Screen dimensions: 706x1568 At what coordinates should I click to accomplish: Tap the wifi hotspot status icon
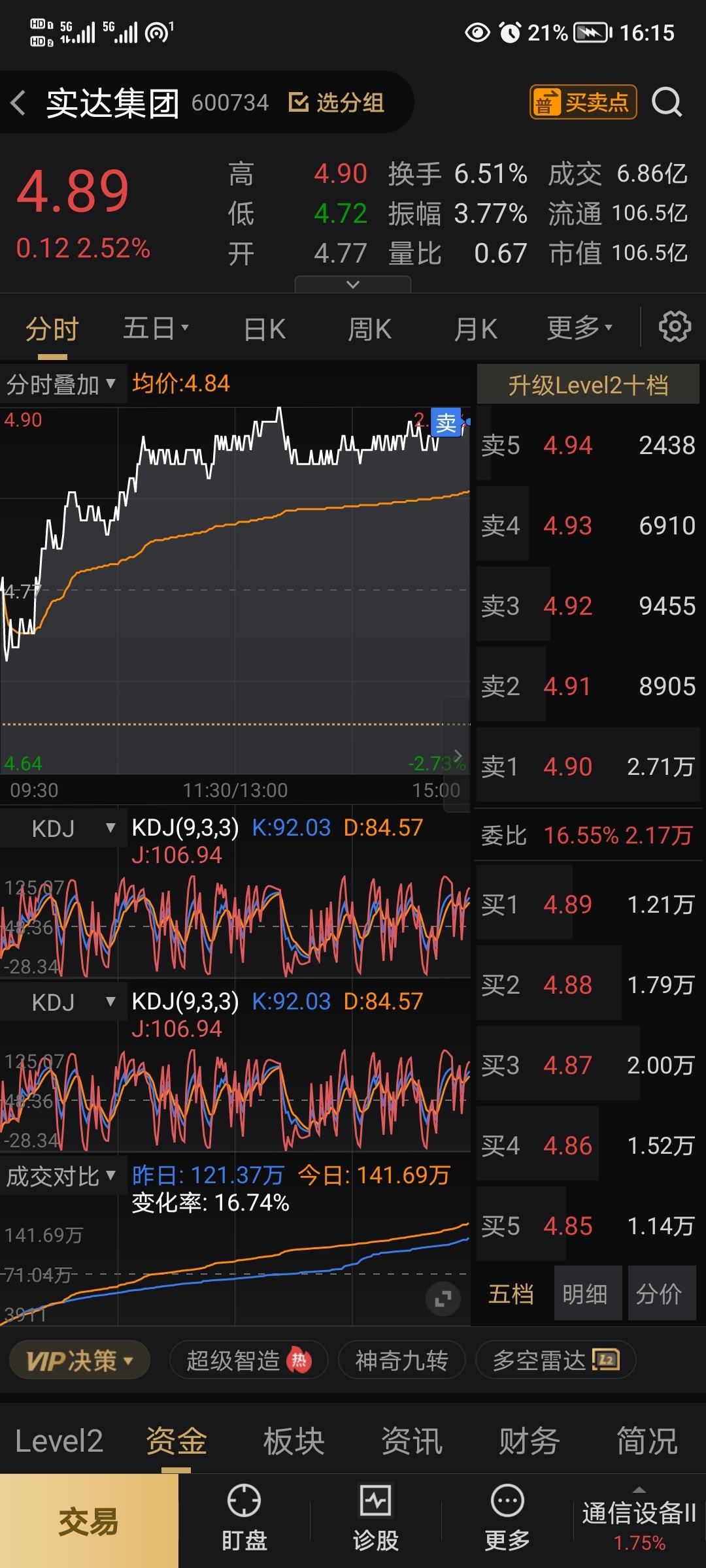(x=158, y=31)
